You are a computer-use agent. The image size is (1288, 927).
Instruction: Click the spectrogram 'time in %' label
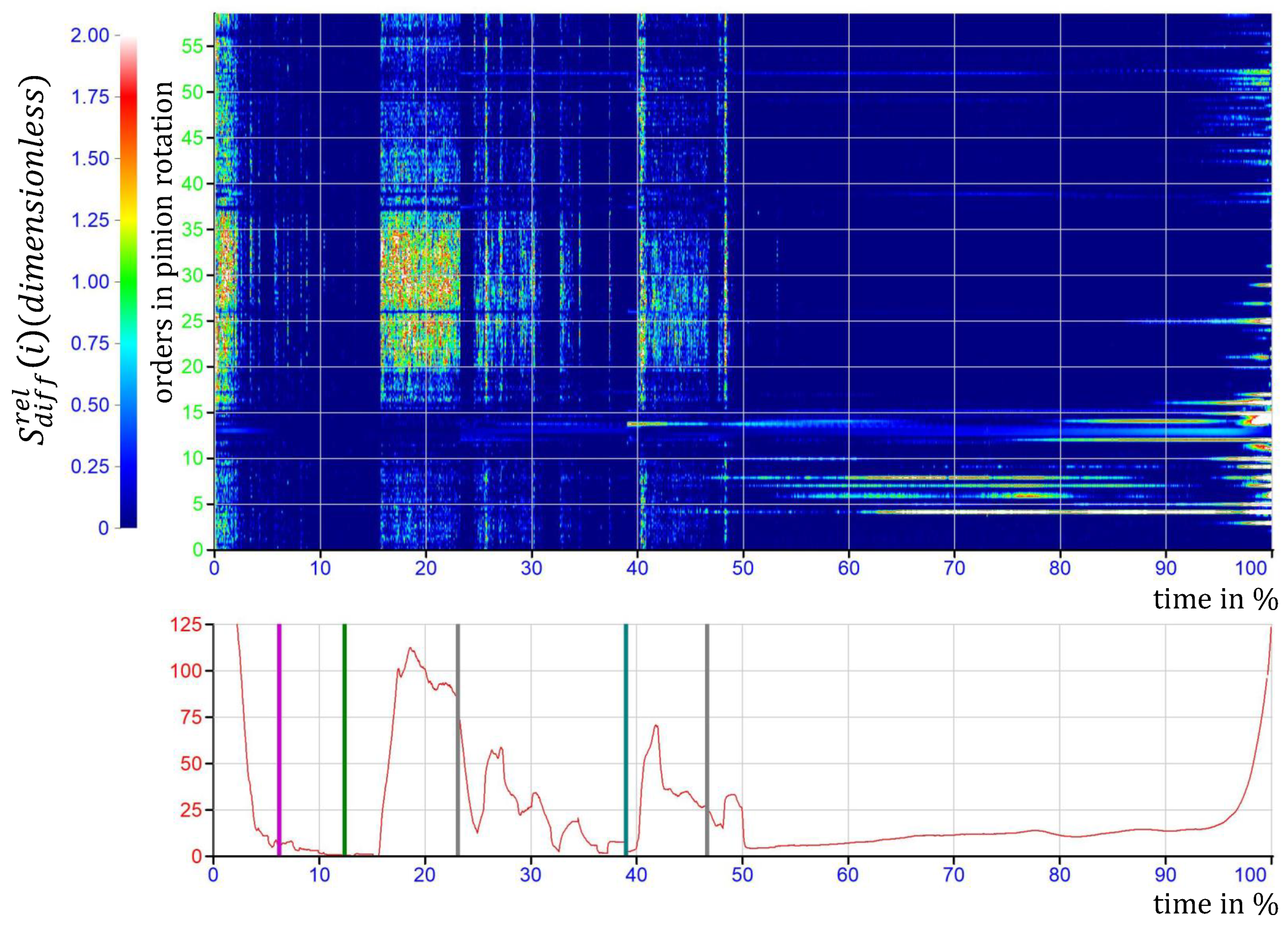1216,599
